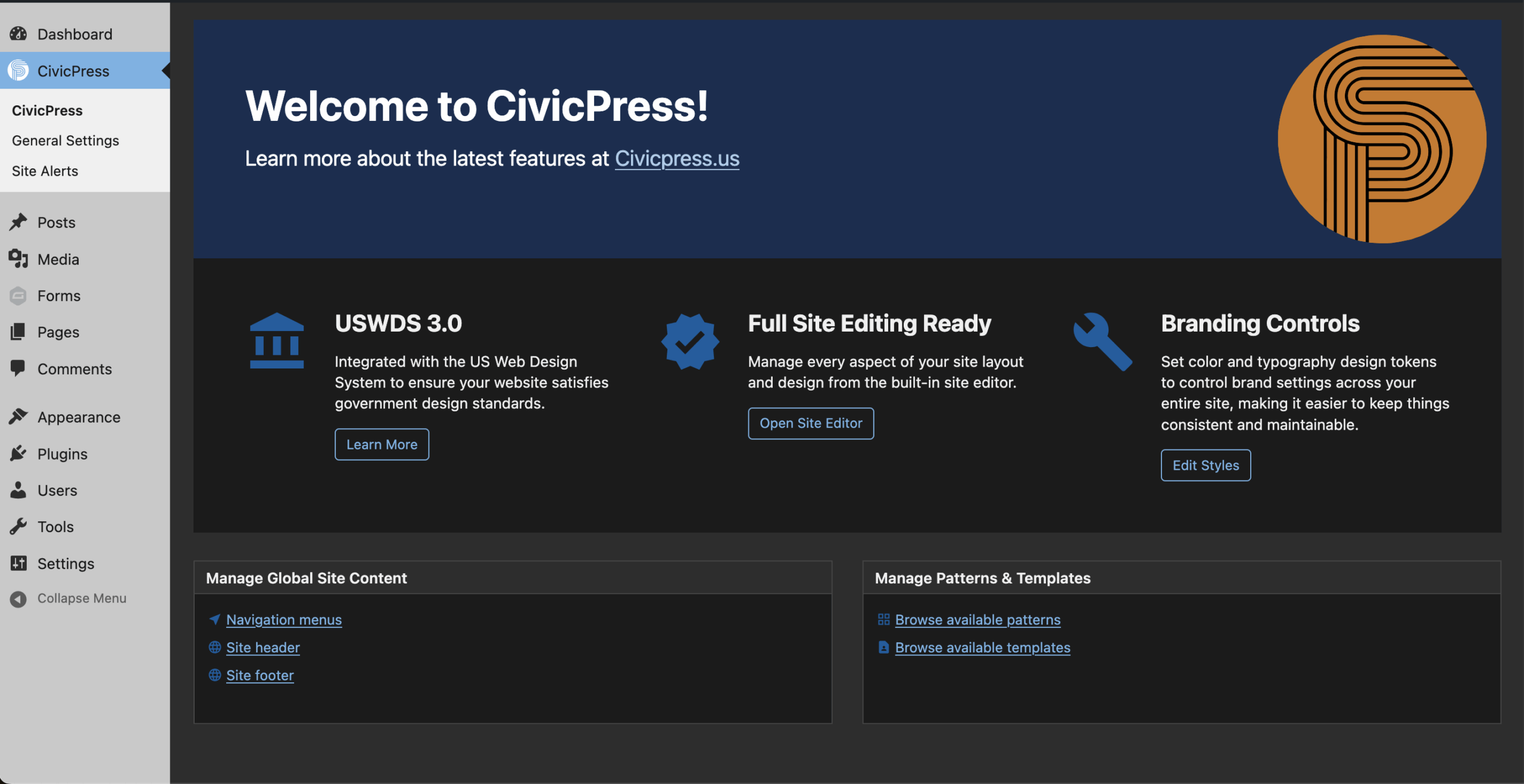
Task: Click the Branding Controls wrench icon
Action: click(x=1103, y=342)
